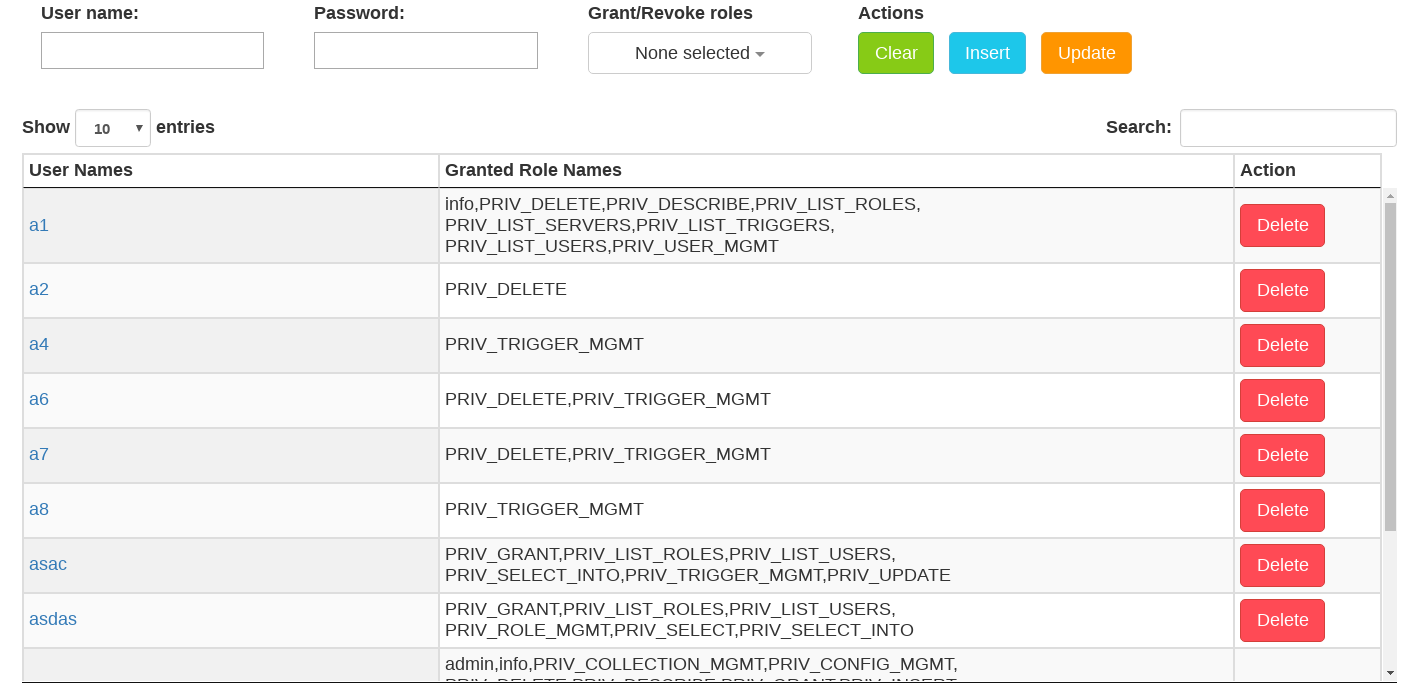The height and width of the screenshot is (693, 1409).
Task: Expand the None selected roles selector
Action: click(699, 52)
